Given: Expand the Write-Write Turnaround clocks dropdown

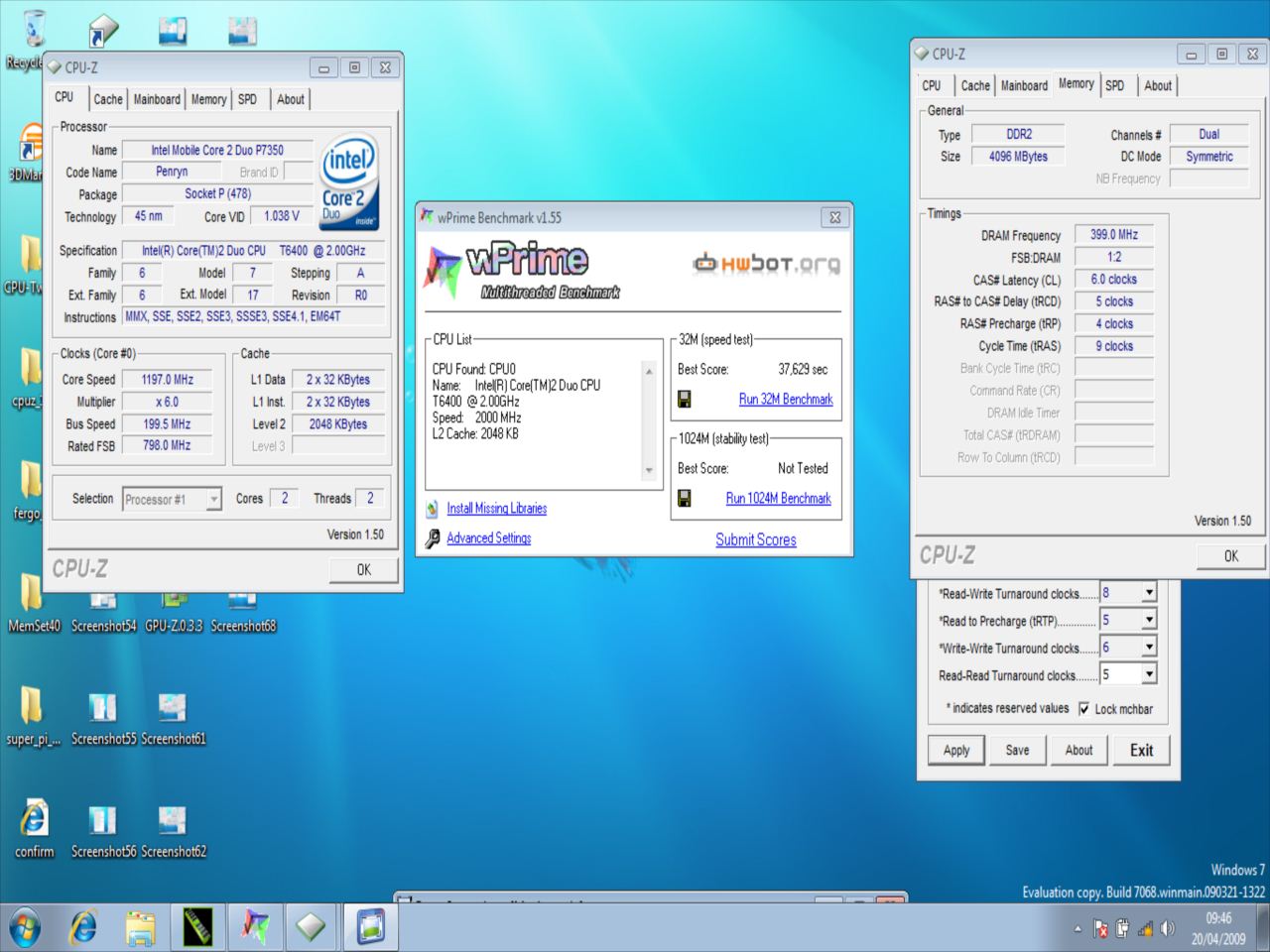Looking at the screenshot, I should click(x=1149, y=647).
